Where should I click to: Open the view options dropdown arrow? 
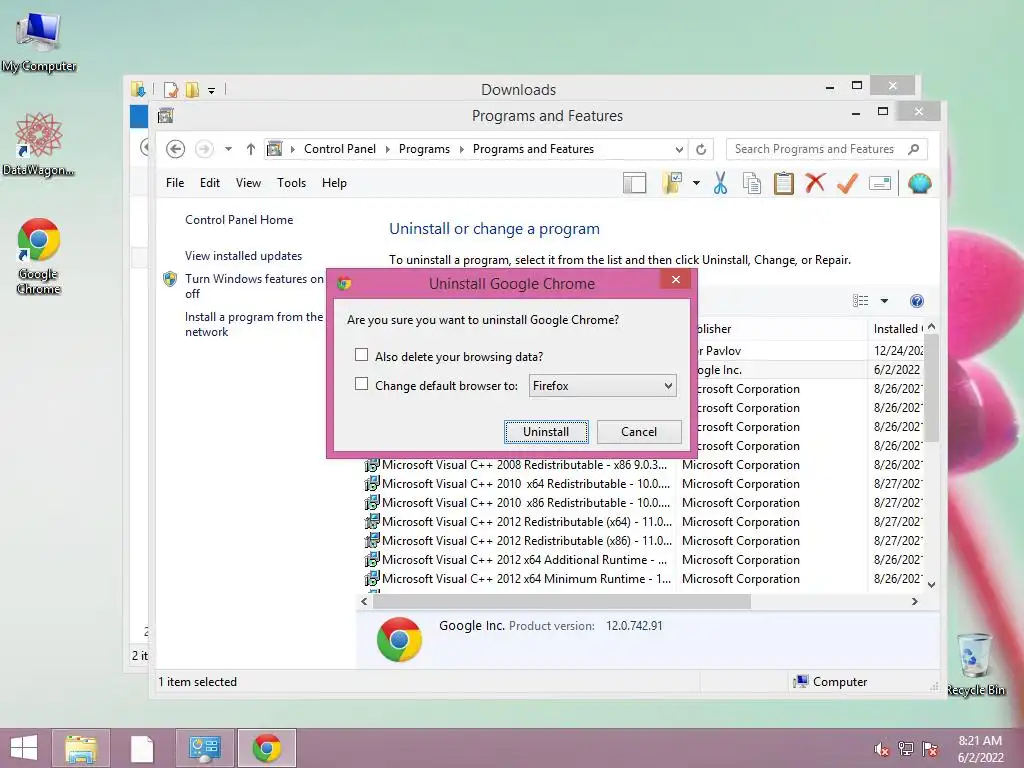[884, 301]
